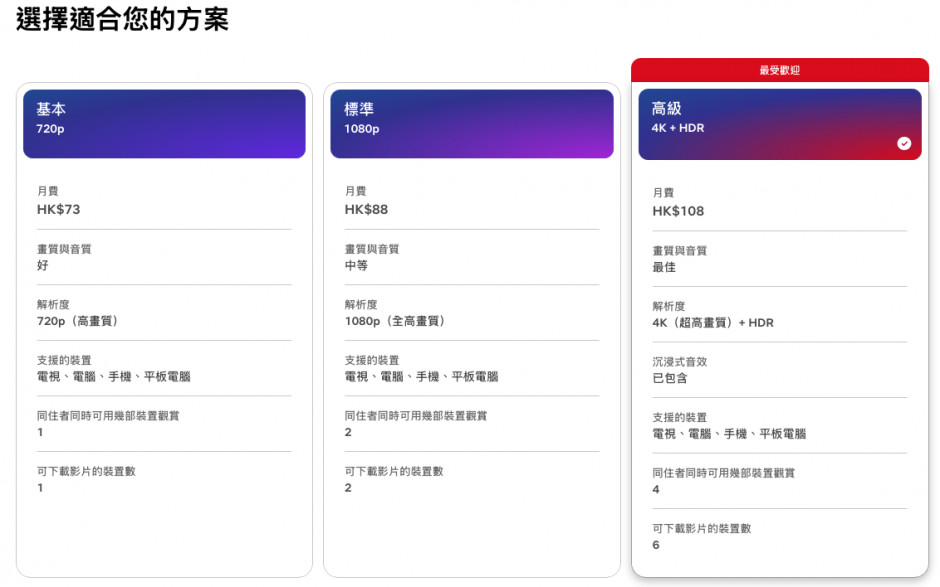Click the 4K（超高畫質）+ HDR resolution value
This screenshot has width=940, height=587.
click(713, 323)
